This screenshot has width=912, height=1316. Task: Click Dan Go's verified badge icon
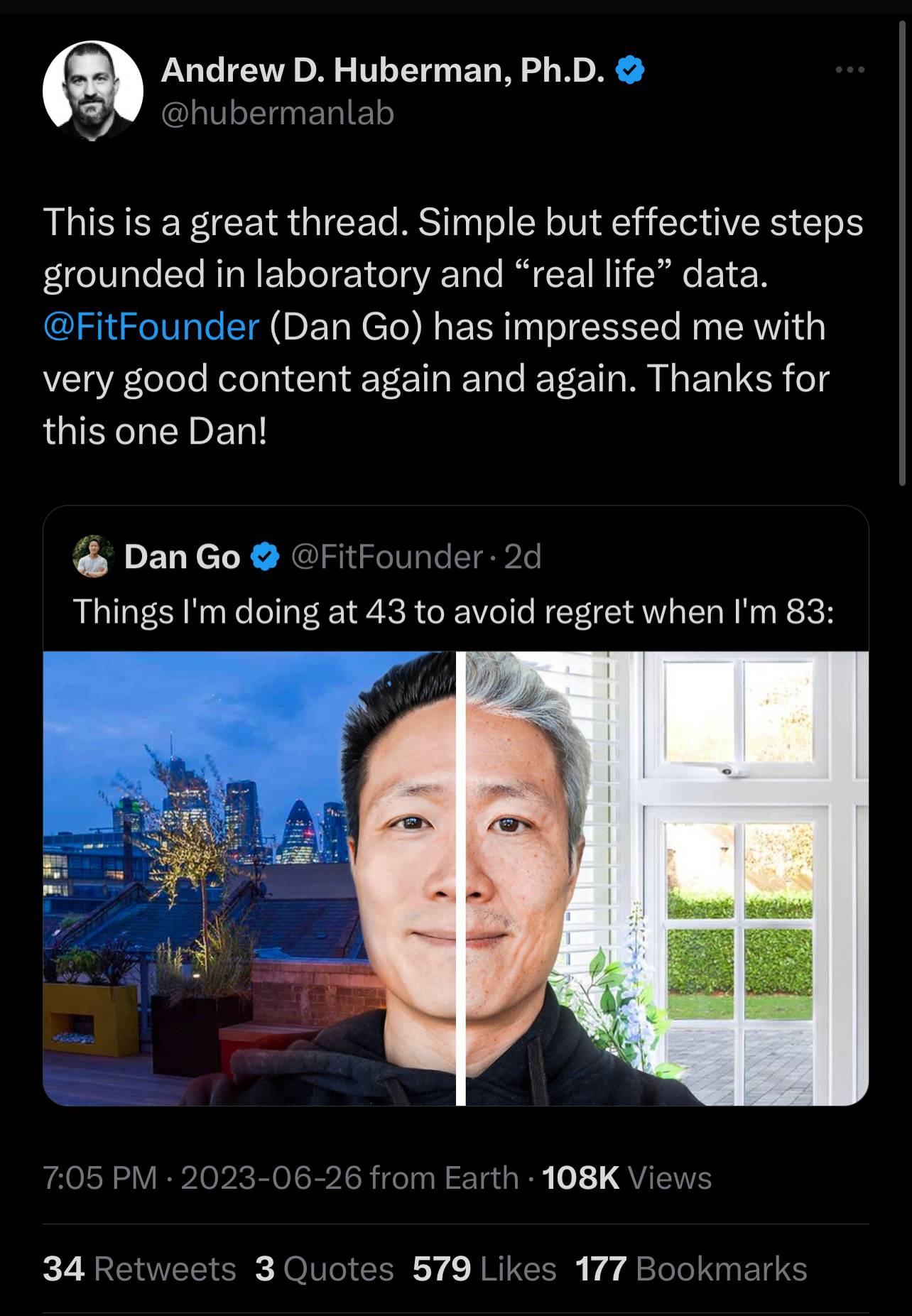(265, 557)
